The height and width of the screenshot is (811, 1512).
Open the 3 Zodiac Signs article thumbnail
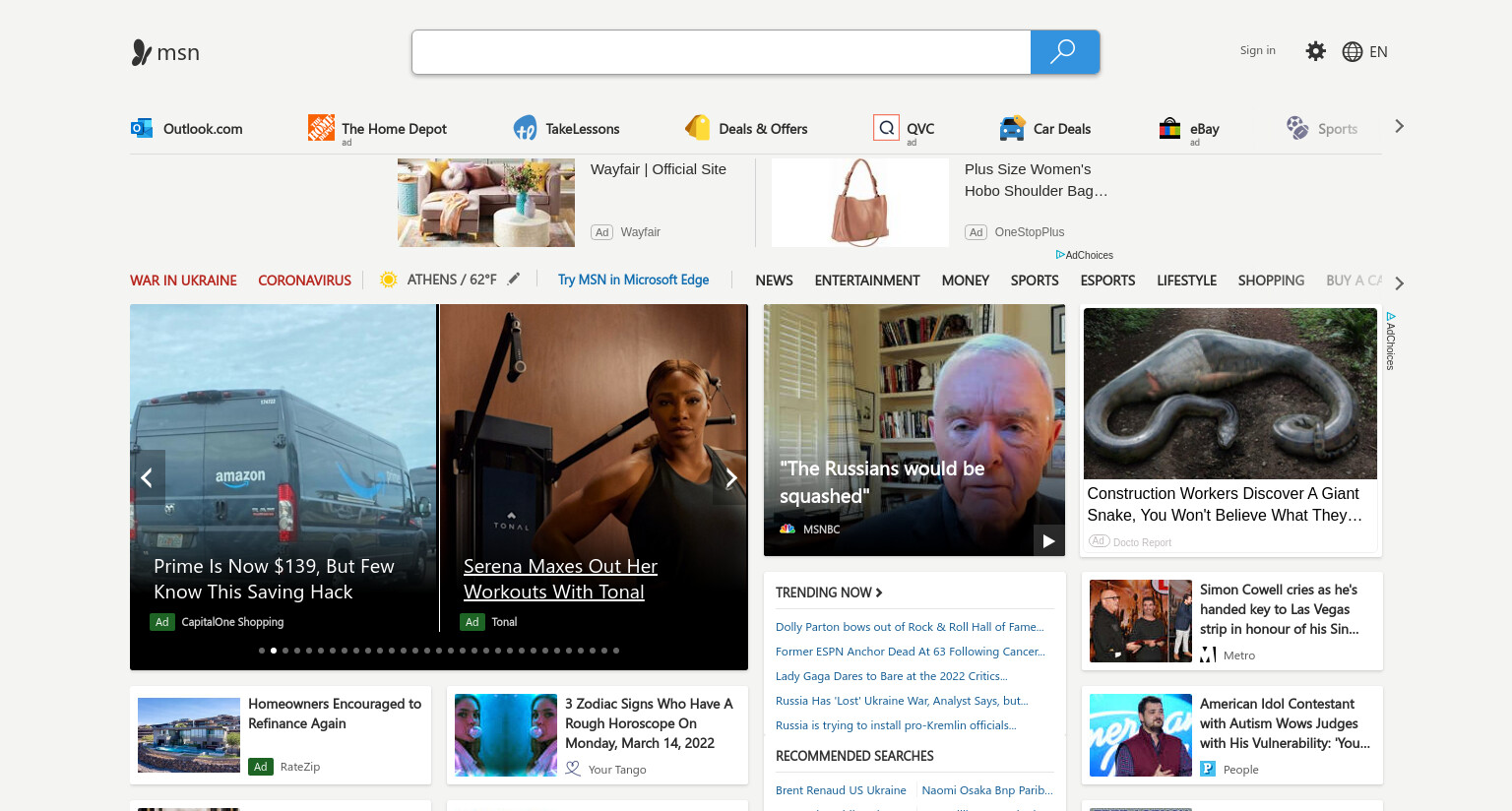tap(506, 735)
